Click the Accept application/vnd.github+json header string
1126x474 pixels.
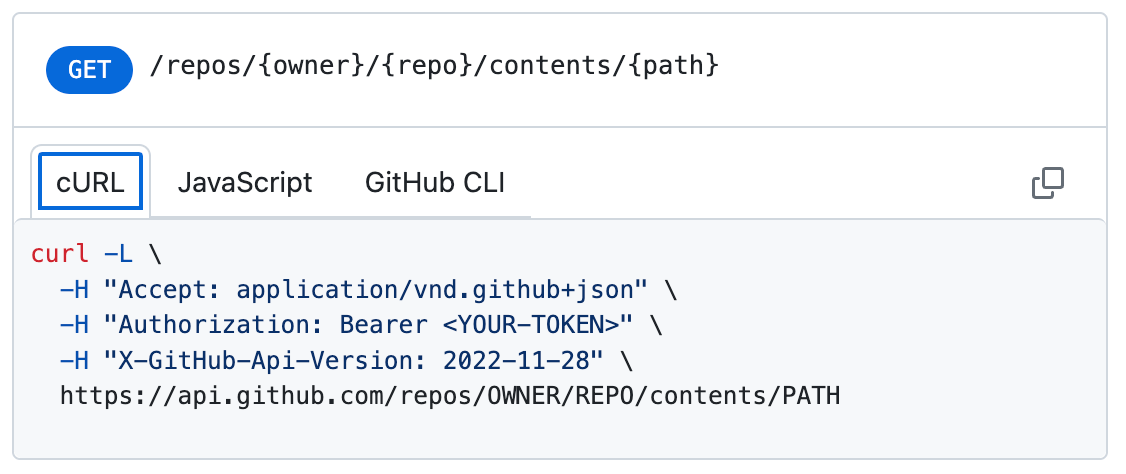coord(376,289)
